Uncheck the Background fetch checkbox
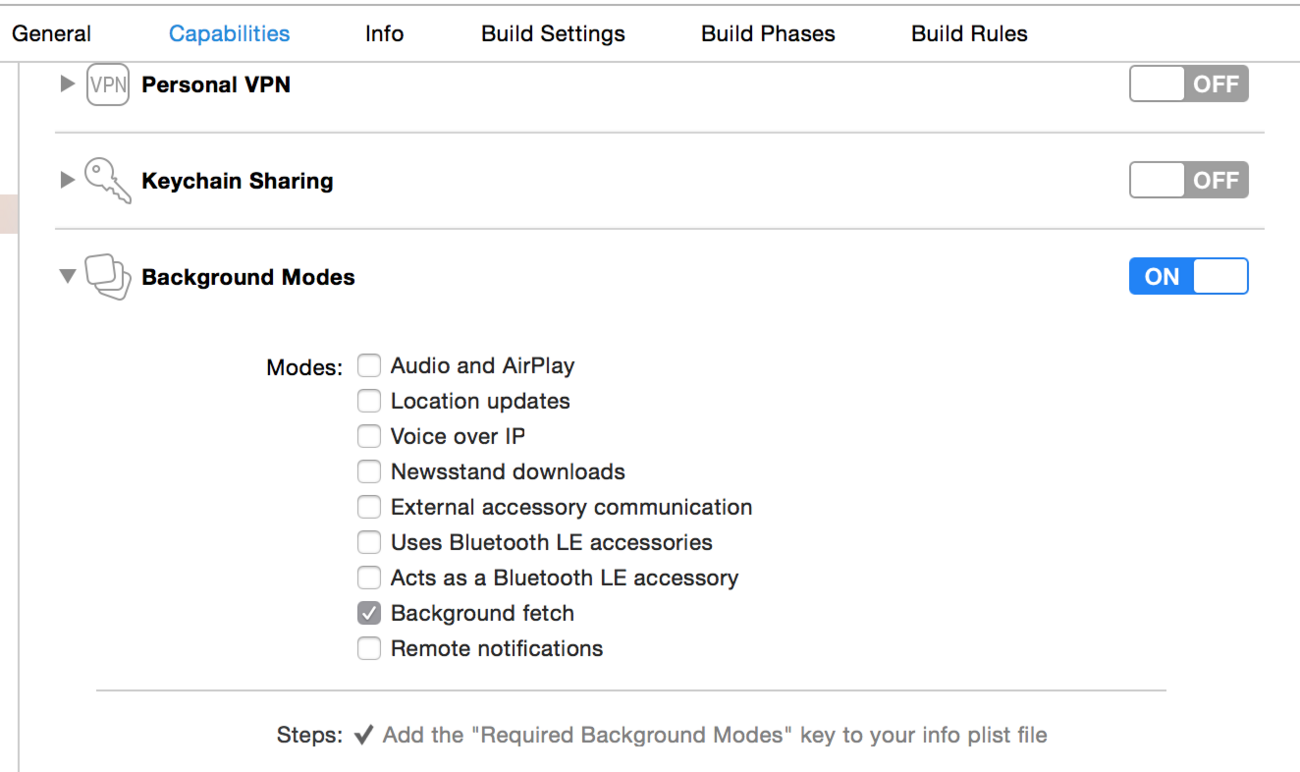 370,613
